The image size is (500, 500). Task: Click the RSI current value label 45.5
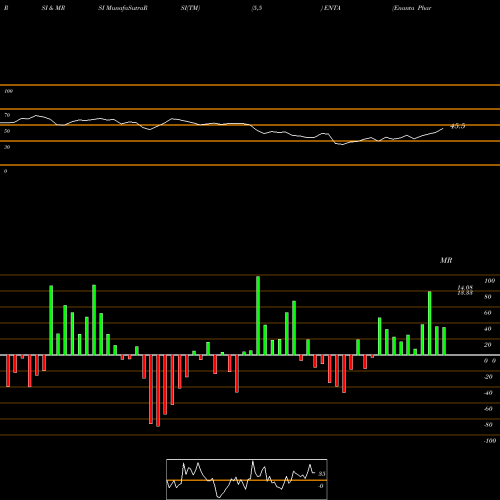458,126
